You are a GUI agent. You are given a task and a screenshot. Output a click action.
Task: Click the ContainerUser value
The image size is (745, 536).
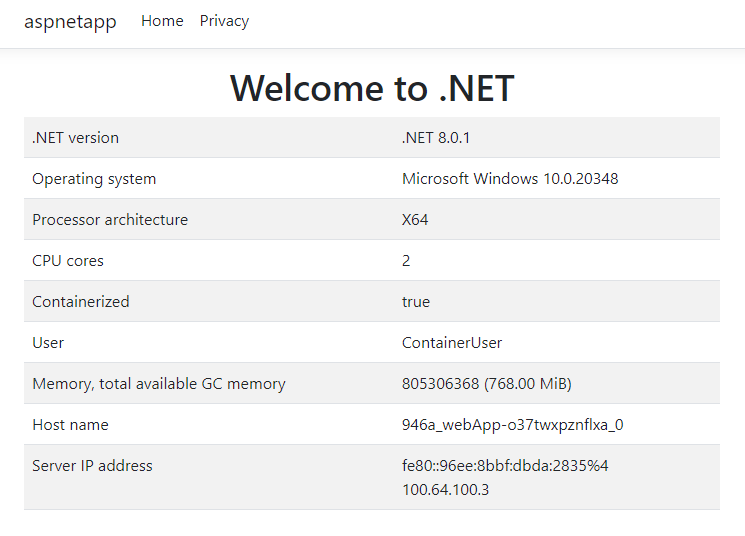coord(452,343)
